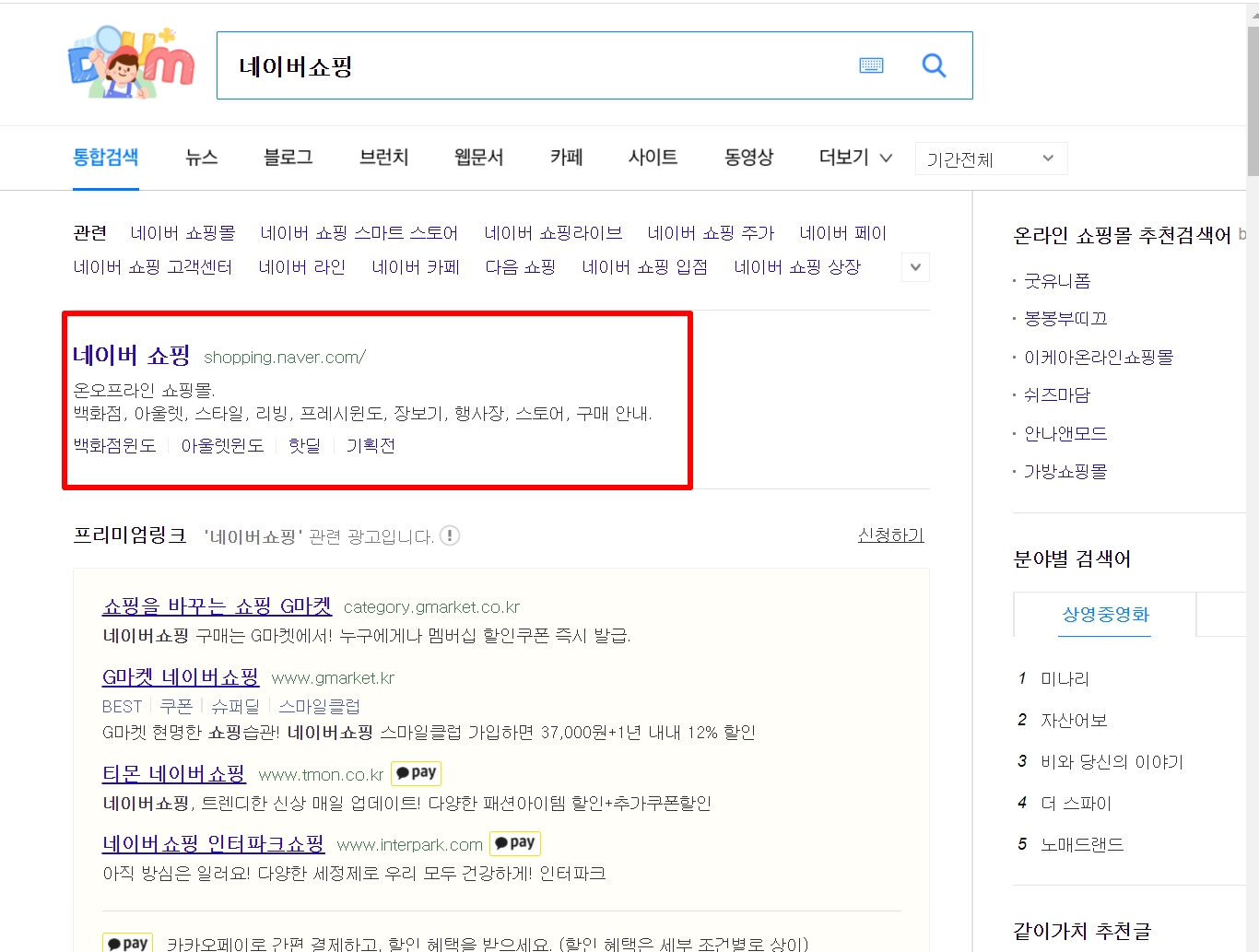Click the BEST sublink under G마켓

(x=122, y=707)
